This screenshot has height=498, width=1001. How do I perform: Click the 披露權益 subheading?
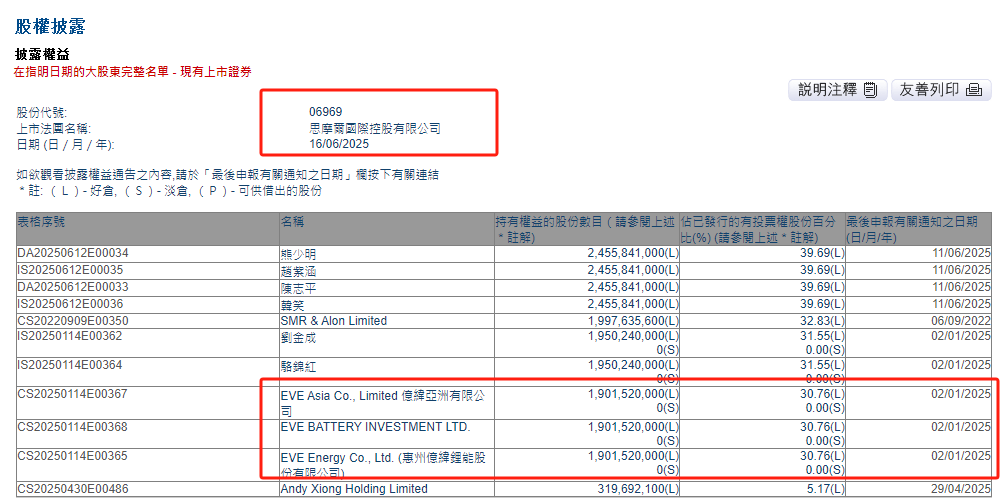point(41,55)
